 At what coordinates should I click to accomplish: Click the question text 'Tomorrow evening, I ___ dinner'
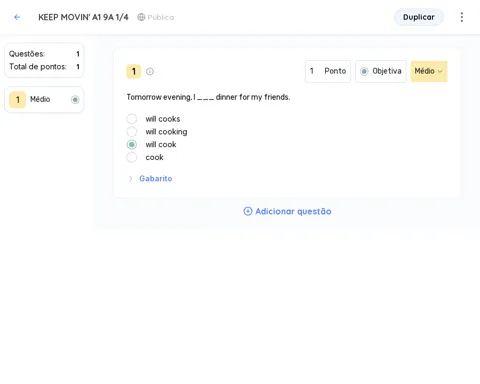click(x=208, y=97)
